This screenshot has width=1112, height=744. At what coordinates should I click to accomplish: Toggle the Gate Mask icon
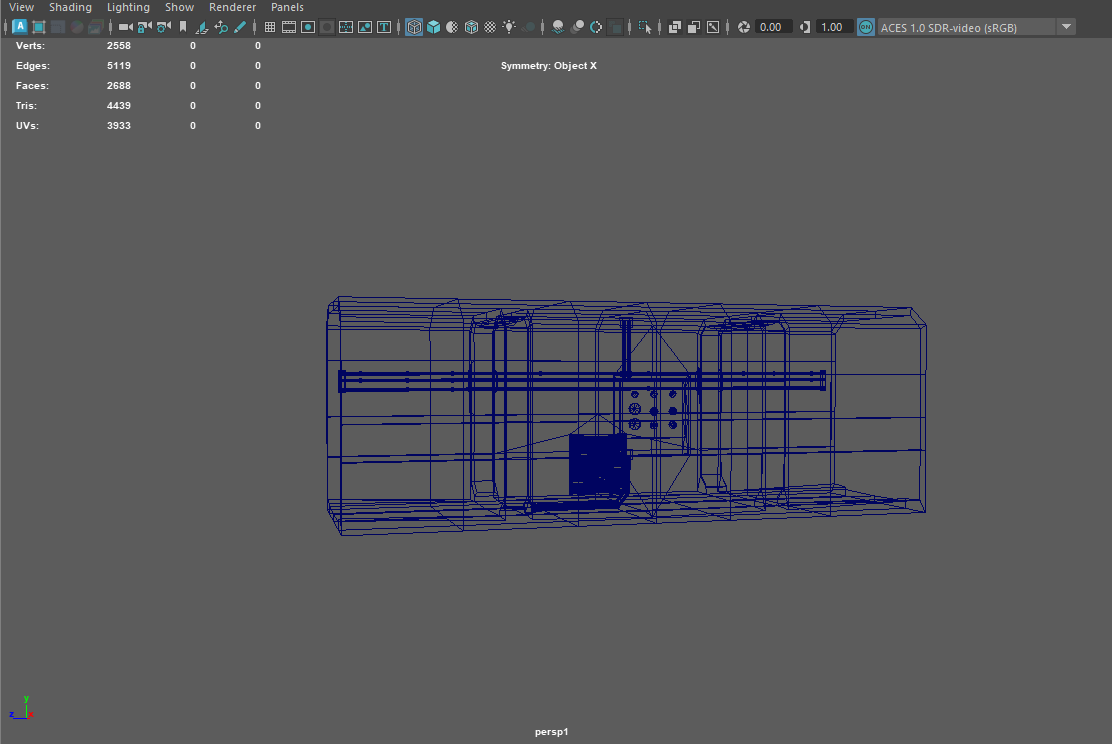pos(327,27)
